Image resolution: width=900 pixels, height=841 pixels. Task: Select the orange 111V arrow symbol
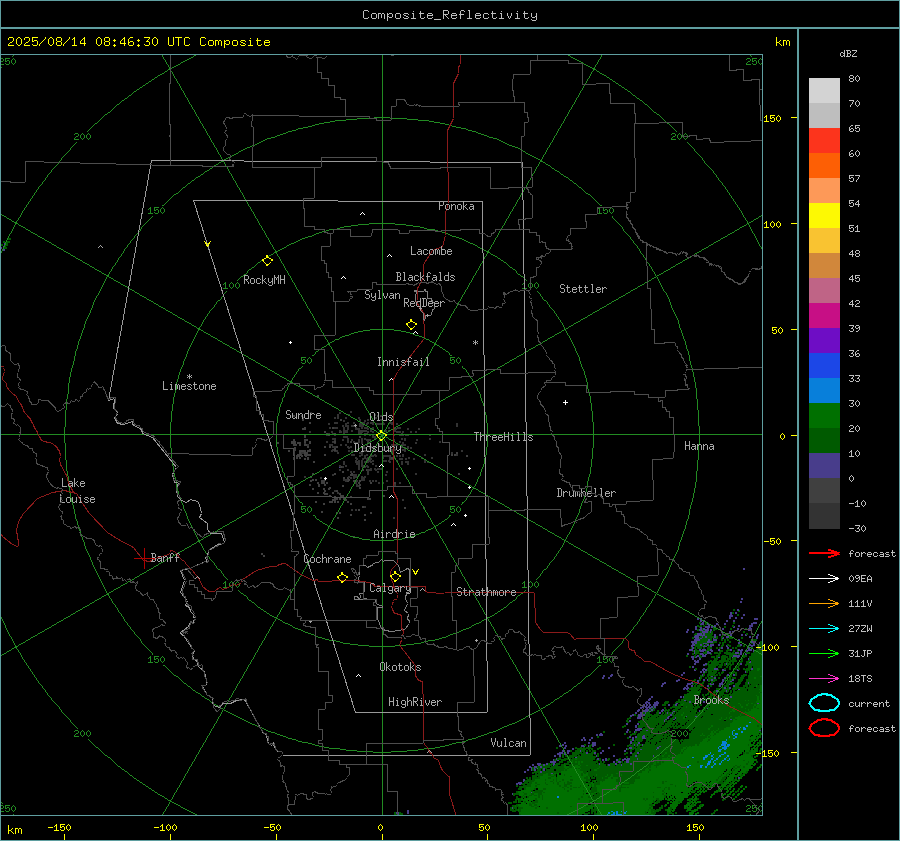[824, 603]
